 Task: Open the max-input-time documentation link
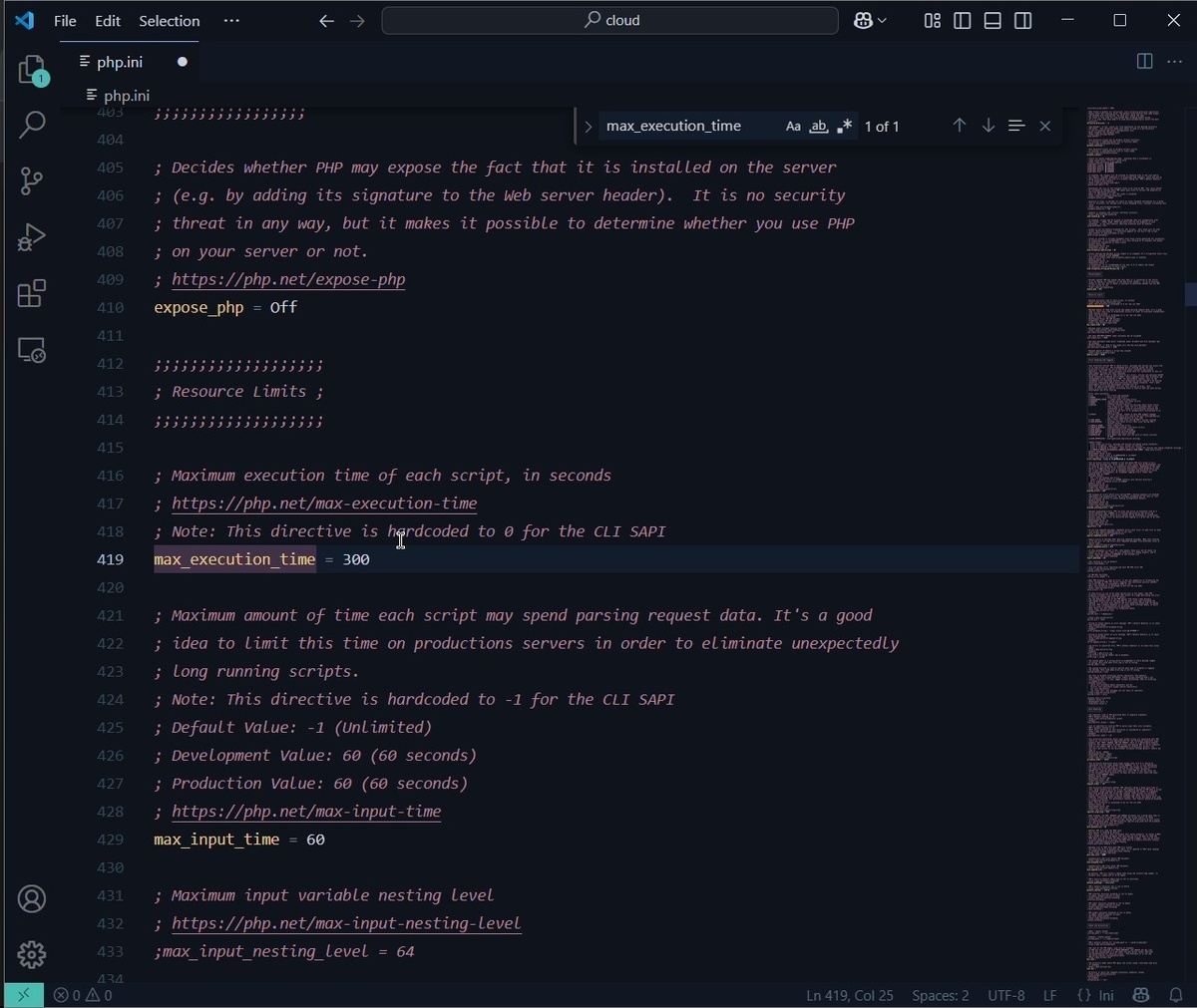coord(305,812)
